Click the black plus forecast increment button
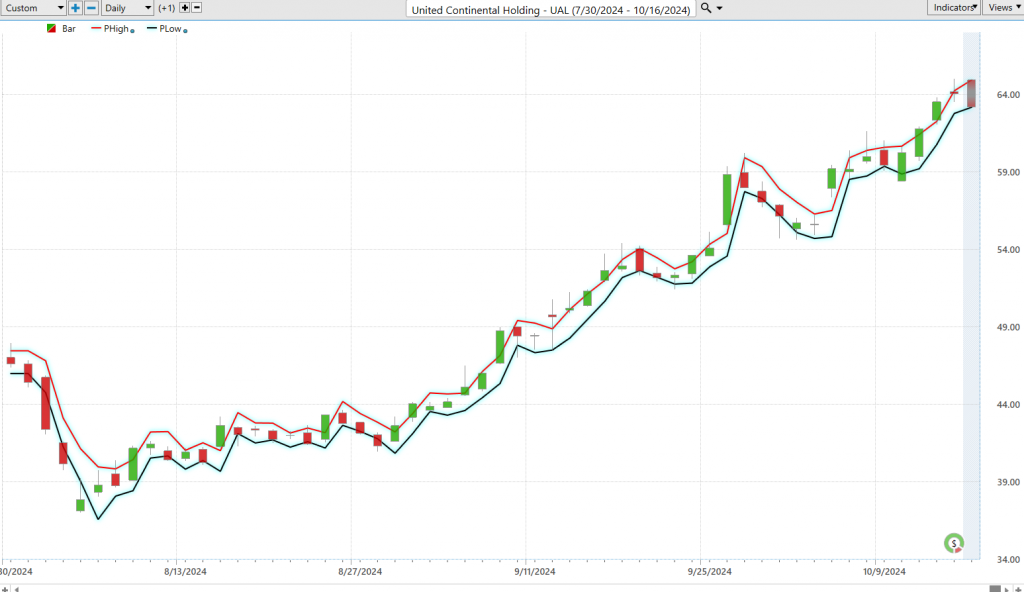The height and width of the screenshot is (592, 1024). pos(184,8)
